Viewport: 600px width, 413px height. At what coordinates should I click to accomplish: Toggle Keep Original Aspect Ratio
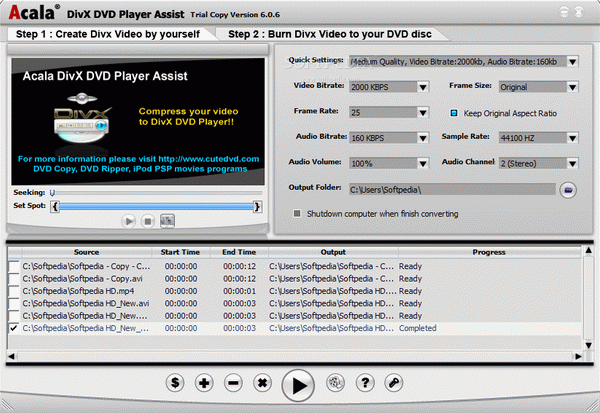pos(454,113)
